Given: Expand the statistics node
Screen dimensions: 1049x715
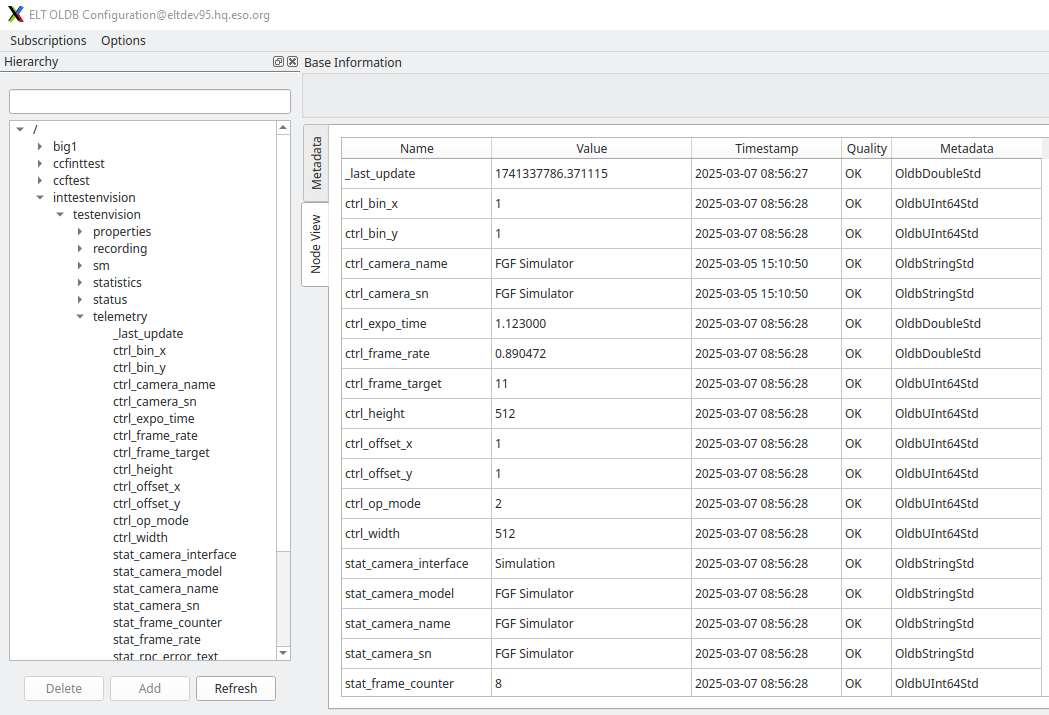Looking at the screenshot, I should tap(80, 282).
